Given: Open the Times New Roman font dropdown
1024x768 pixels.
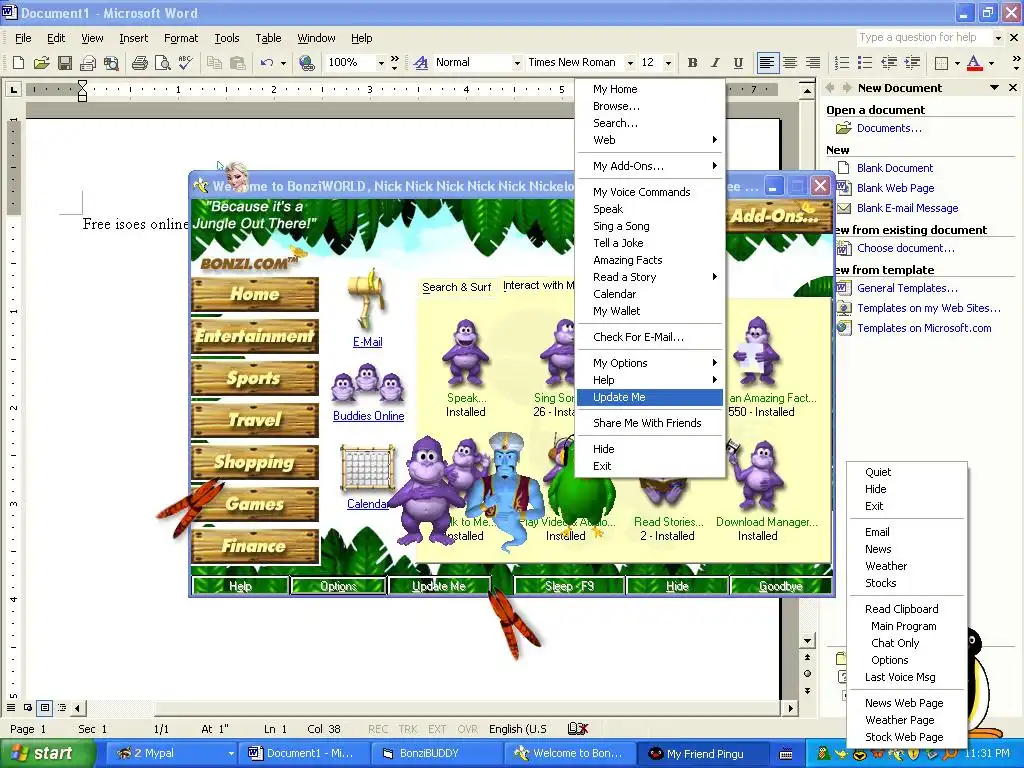Looking at the screenshot, I should (x=630, y=63).
